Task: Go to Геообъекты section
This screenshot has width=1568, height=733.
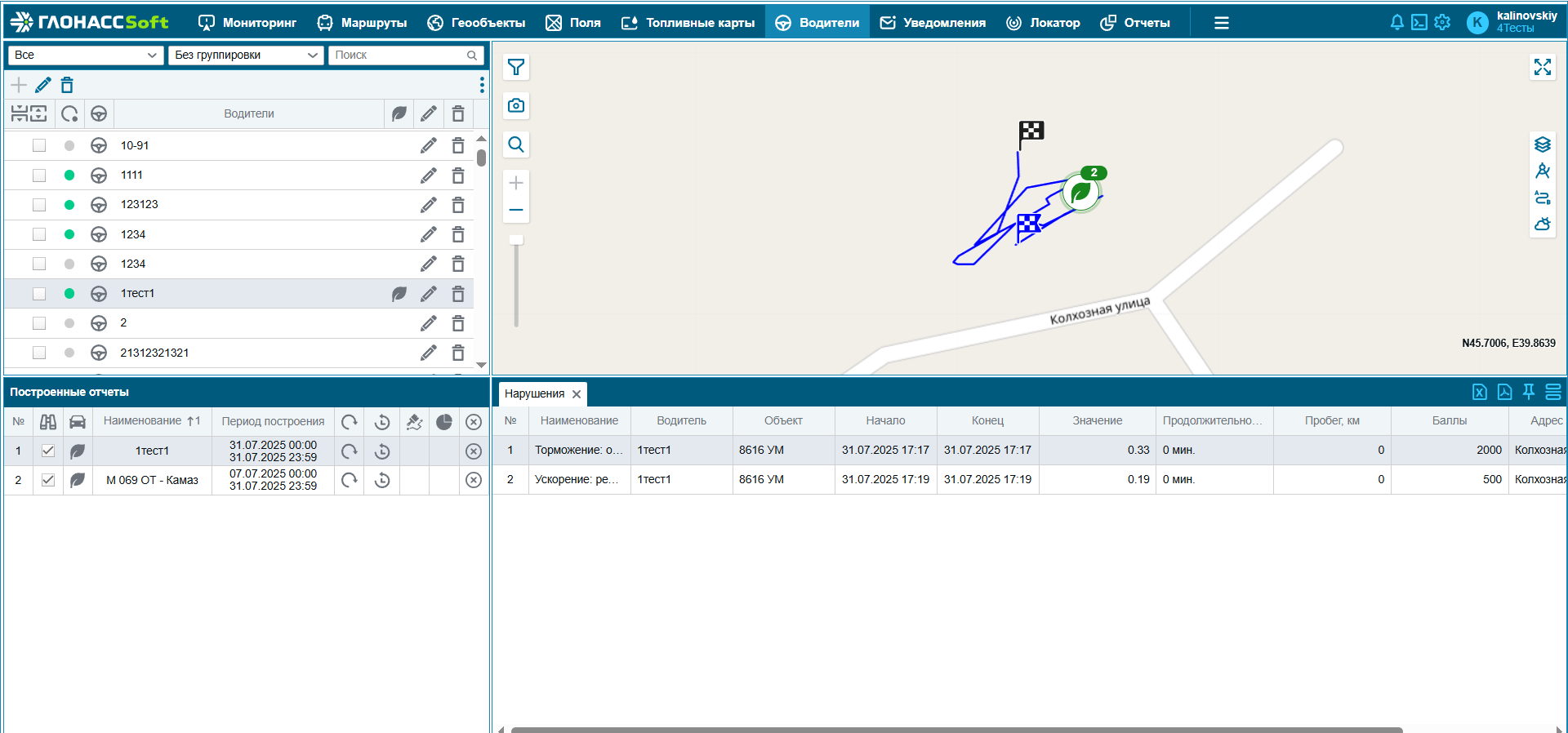Action: coord(476,23)
